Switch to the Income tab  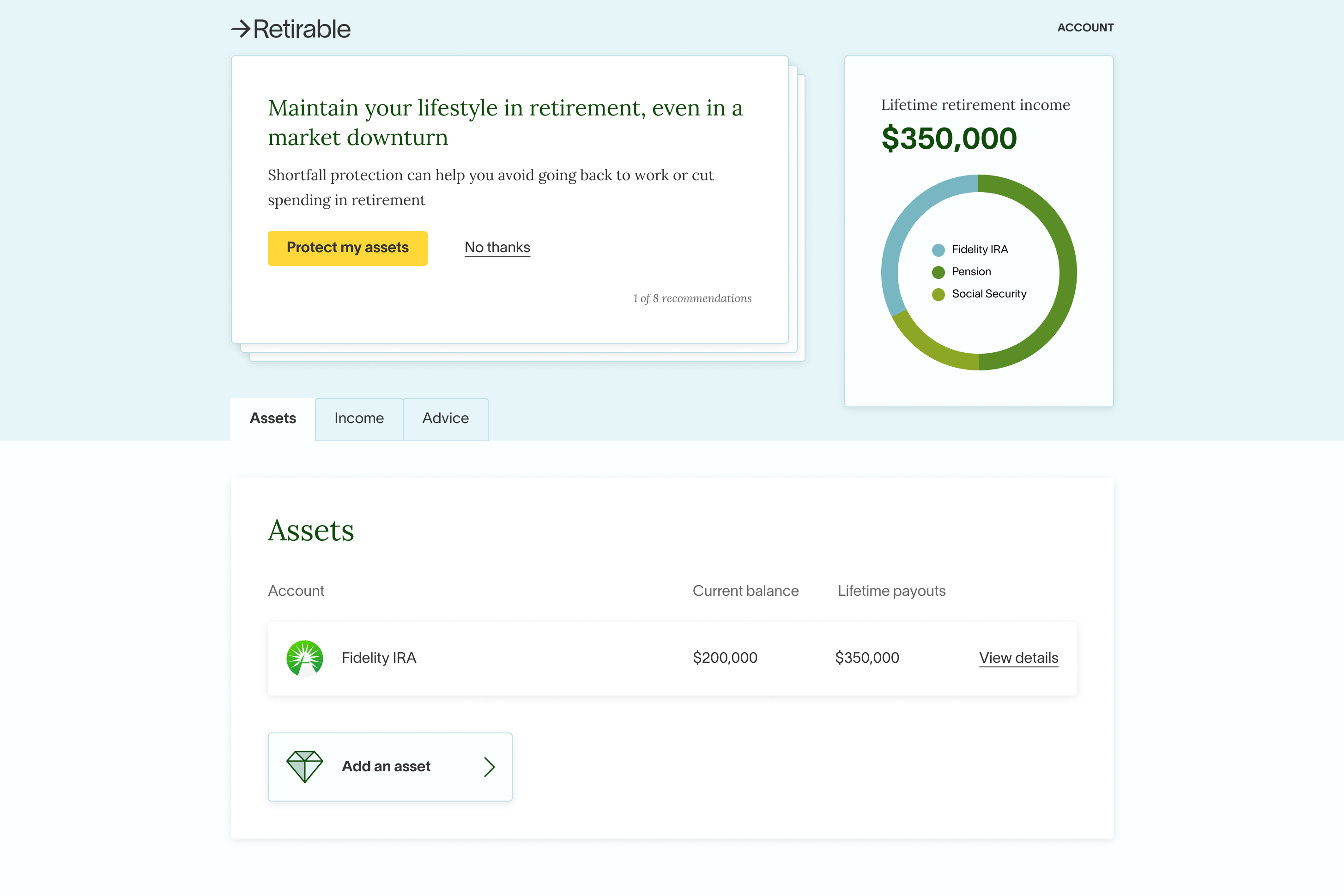(x=359, y=419)
